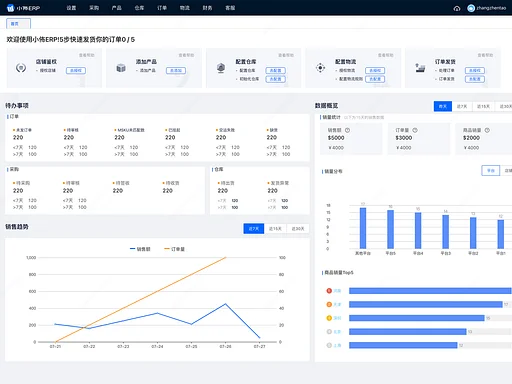Click the rank 4 grey badge in Top5
512x384 pixels.
329,332
